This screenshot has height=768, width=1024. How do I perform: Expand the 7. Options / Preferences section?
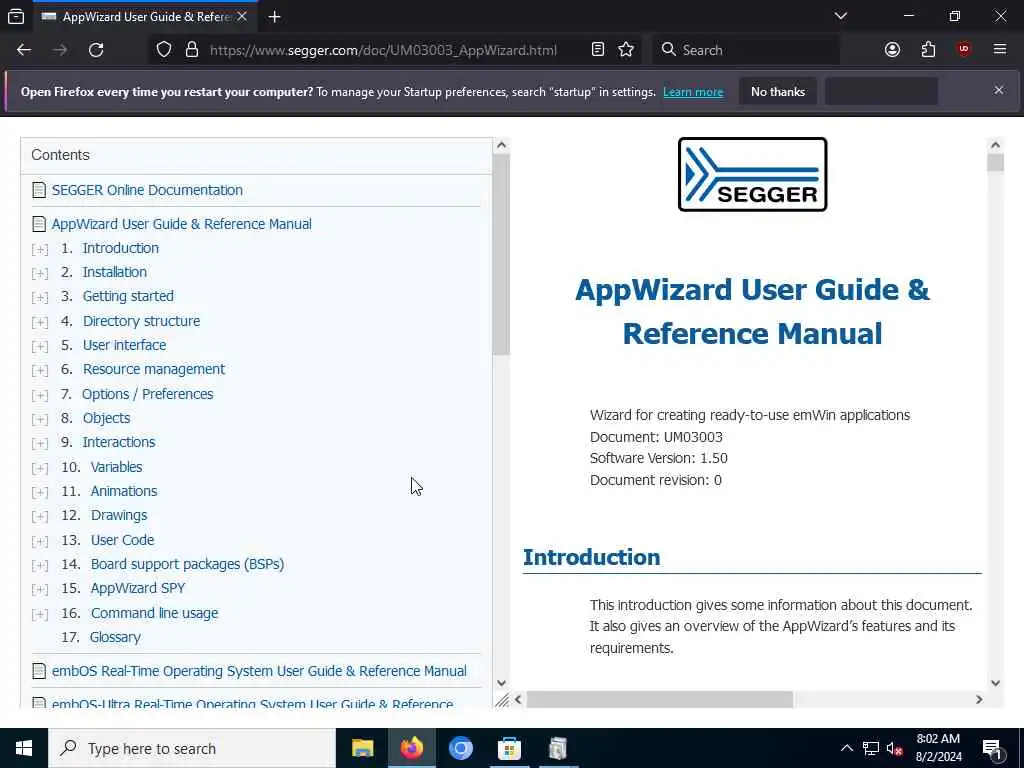point(40,395)
